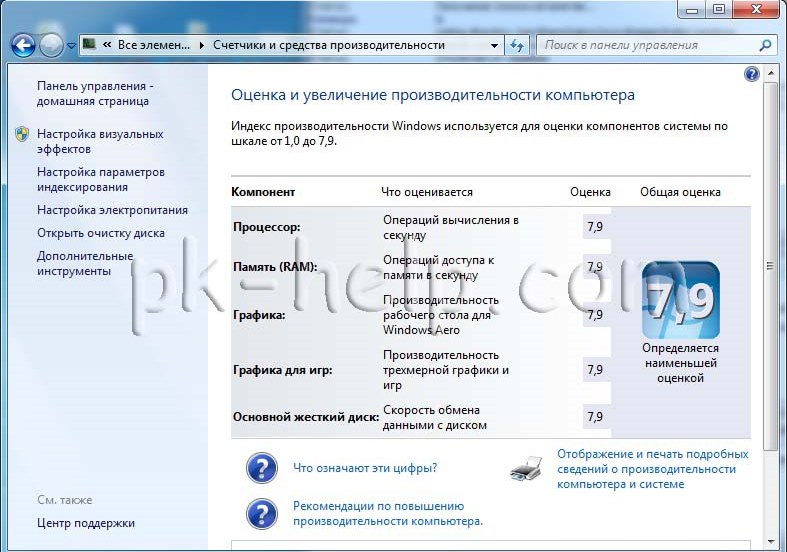787x552 pixels.
Task: Click the vertical scrollbar thumb
Action: coord(770,266)
